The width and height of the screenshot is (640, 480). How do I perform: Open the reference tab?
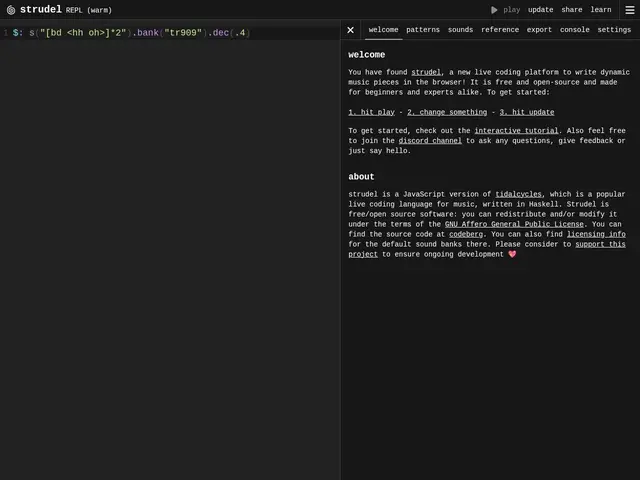(x=500, y=30)
